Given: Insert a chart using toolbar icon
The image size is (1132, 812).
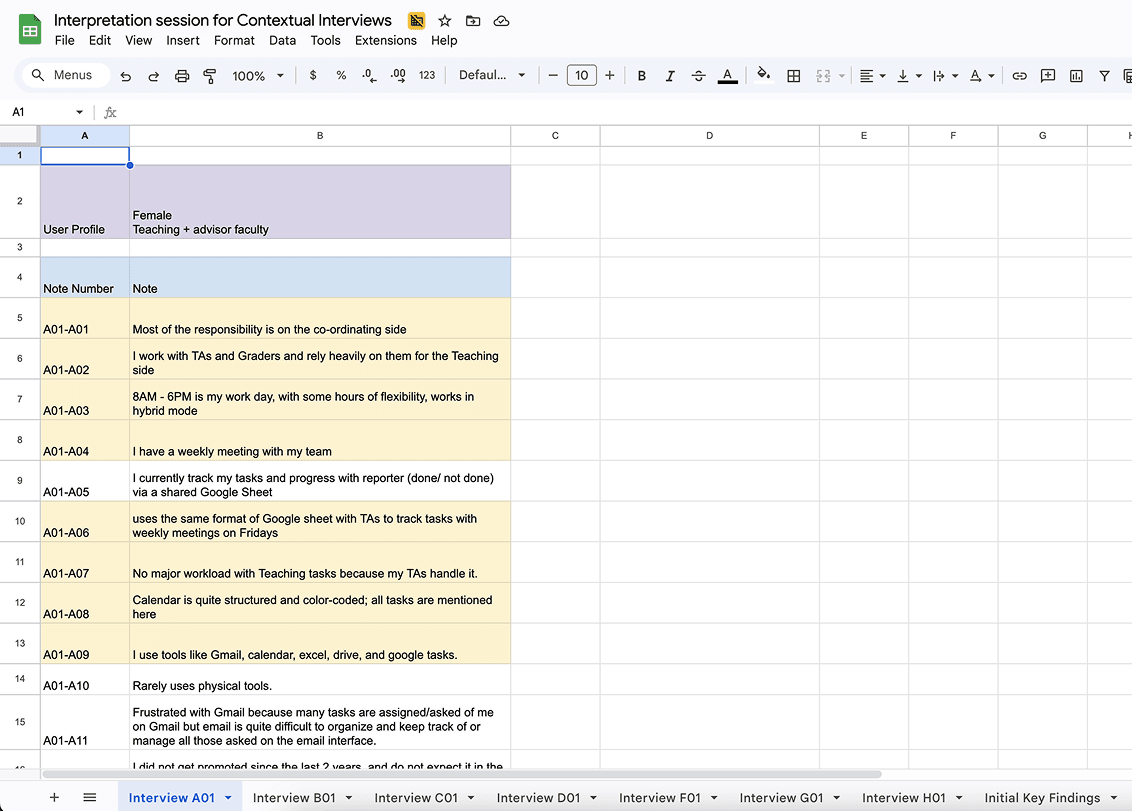Looking at the screenshot, I should pyautogui.click(x=1076, y=76).
